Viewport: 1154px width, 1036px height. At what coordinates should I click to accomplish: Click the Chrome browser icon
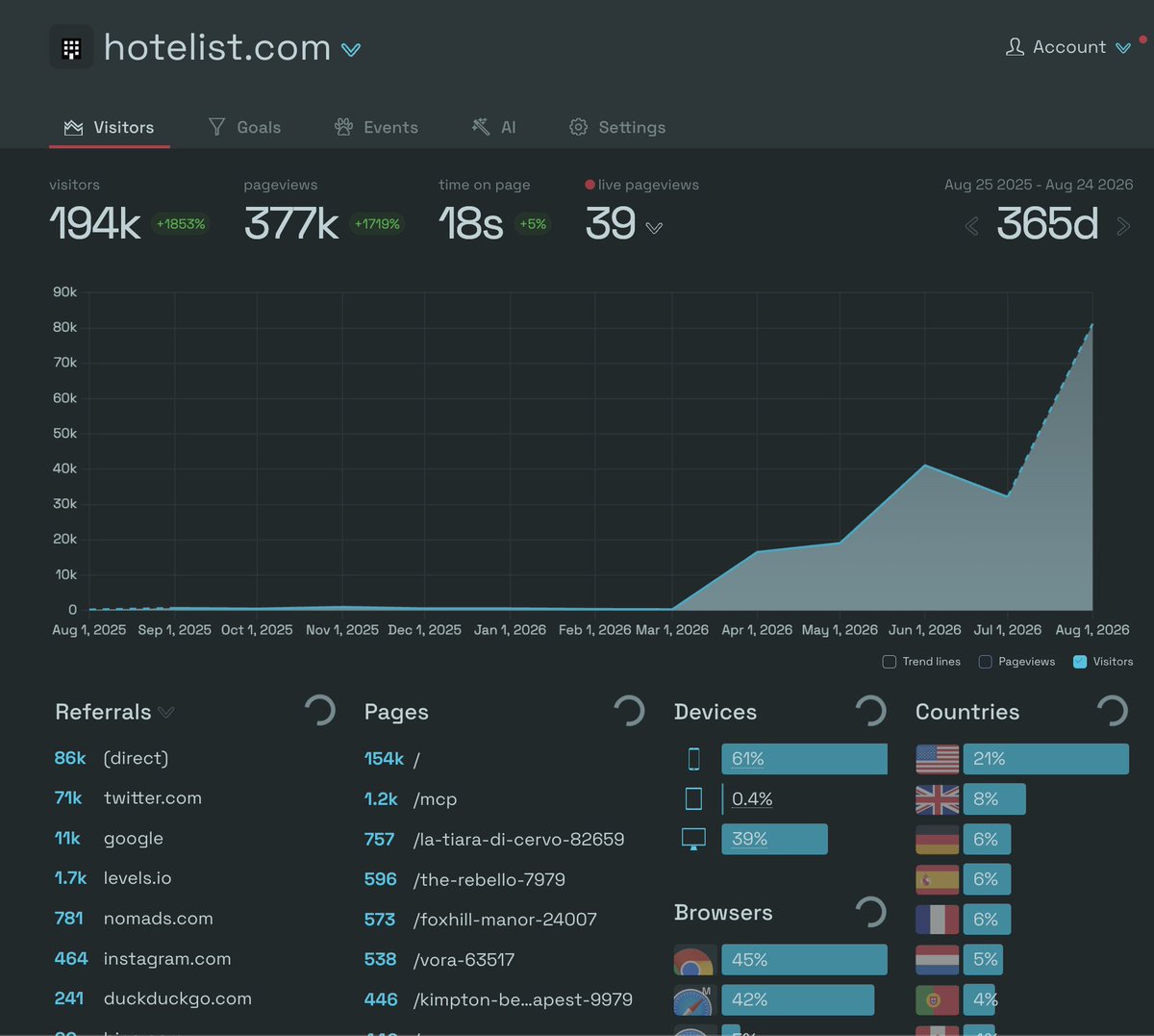tap(693, 960)
